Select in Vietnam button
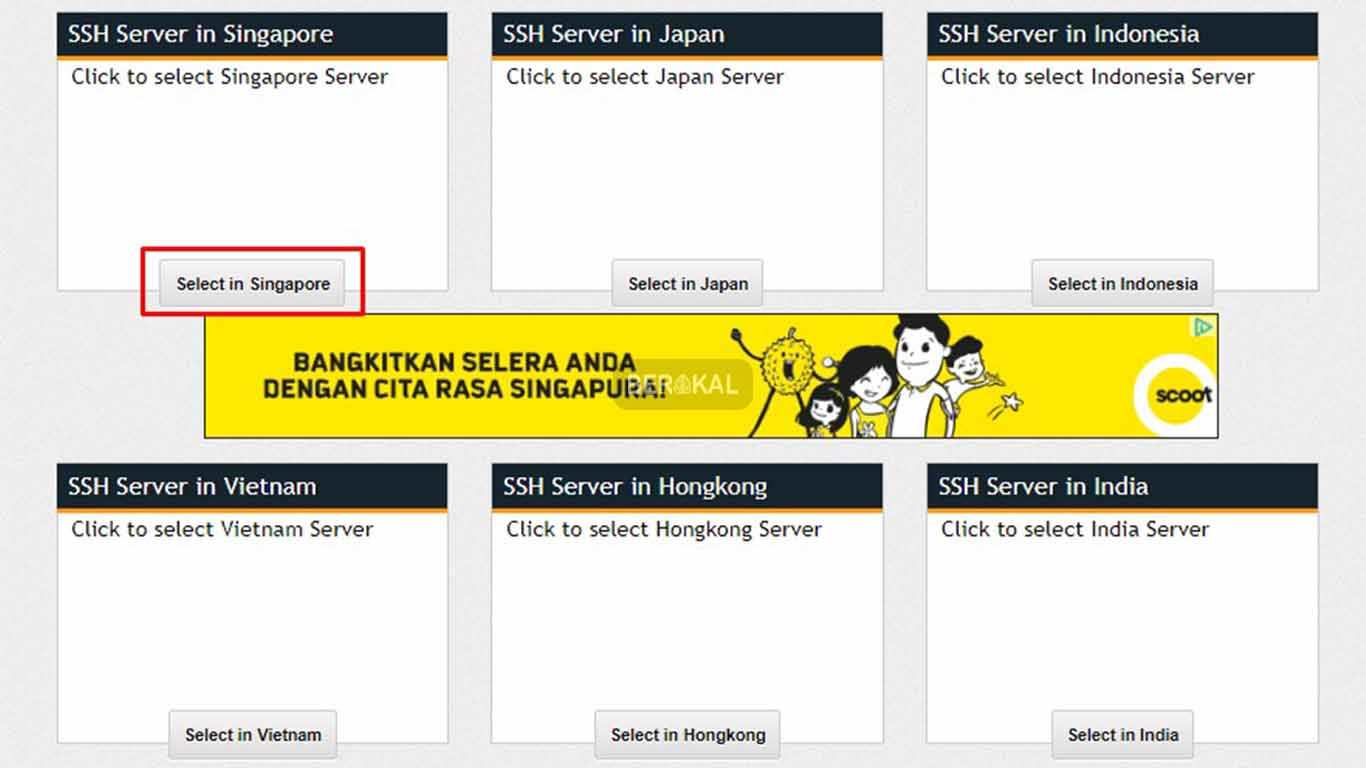 coord(252,734)
